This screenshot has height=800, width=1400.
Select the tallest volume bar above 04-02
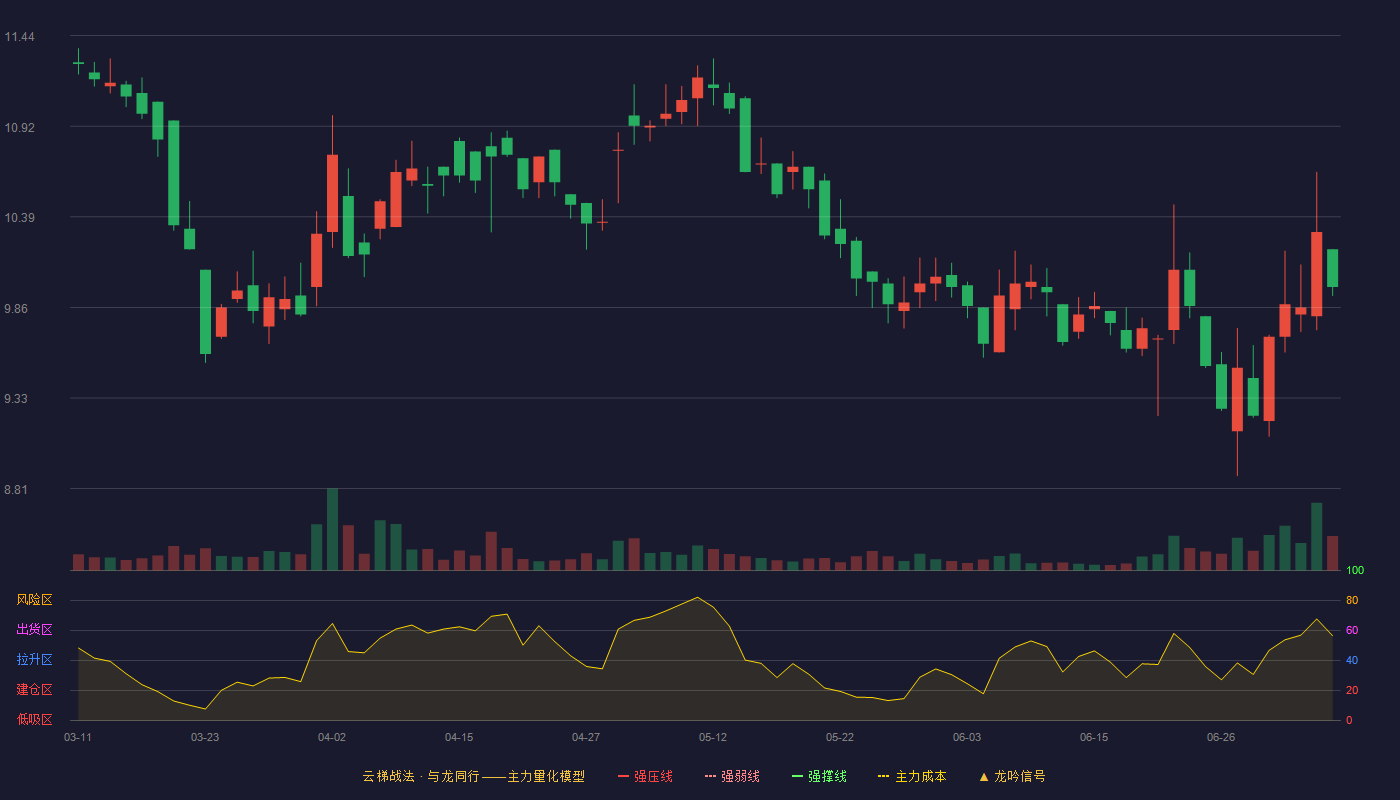[x=332, y=529]
